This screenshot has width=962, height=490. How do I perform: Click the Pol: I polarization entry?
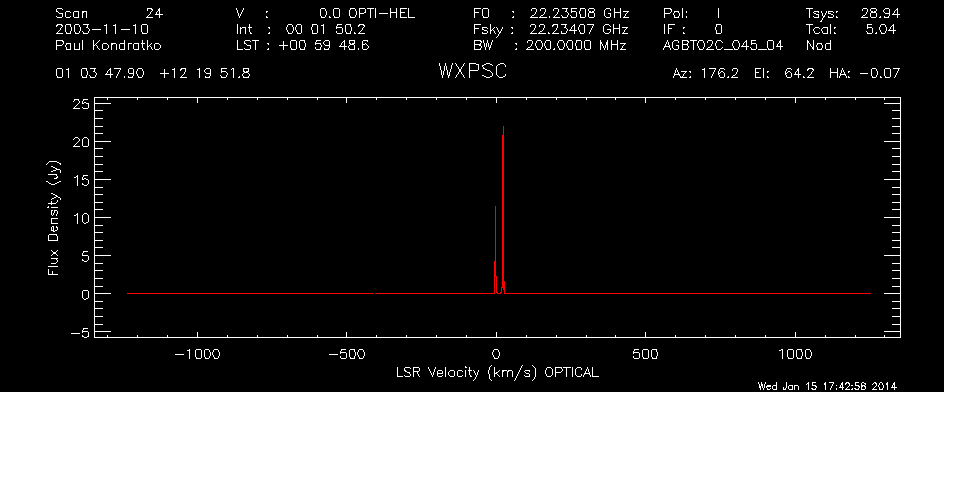tap(692, 13)
